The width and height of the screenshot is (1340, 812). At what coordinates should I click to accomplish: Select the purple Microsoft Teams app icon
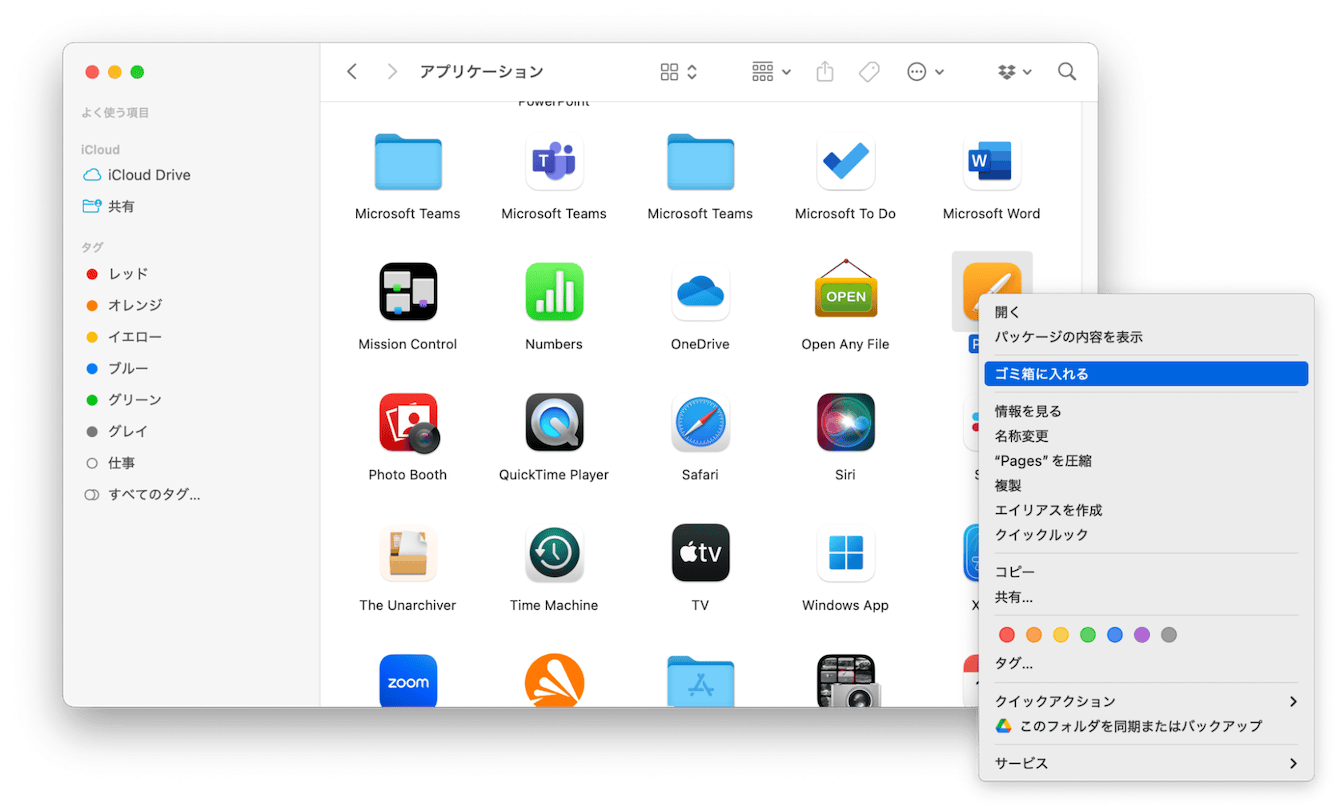[x=554, y=162]
